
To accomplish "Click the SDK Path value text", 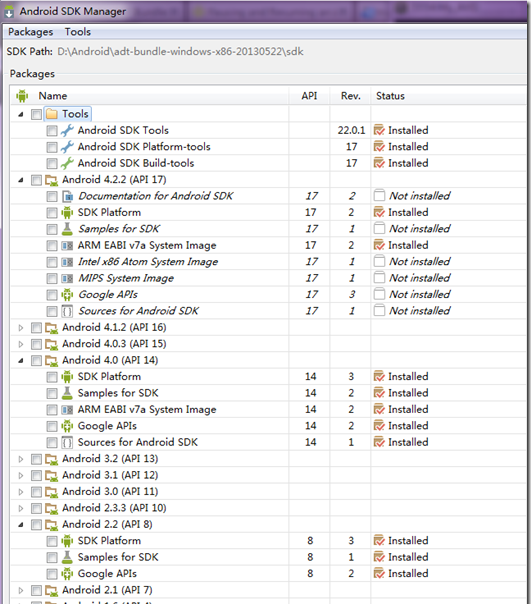I will (x=180, y=52).
